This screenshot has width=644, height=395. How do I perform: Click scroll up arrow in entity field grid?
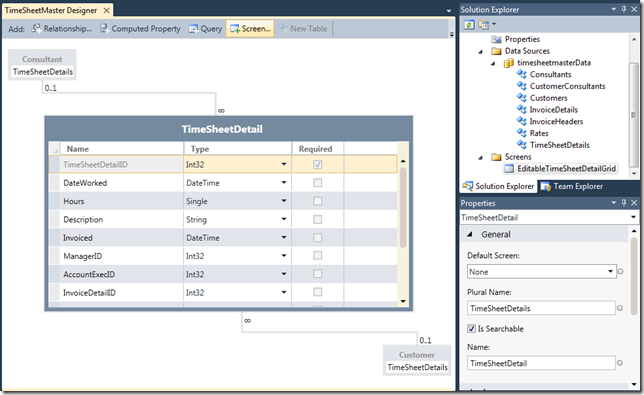[403, 161]
